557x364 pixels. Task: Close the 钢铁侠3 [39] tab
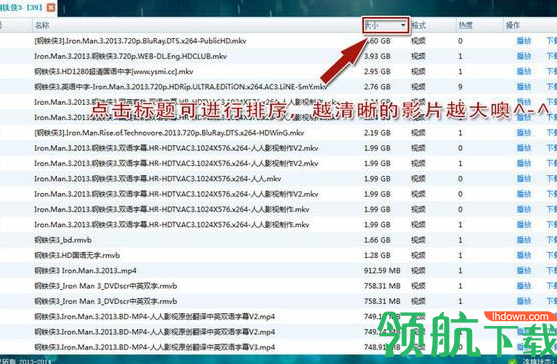click(51, 7)
